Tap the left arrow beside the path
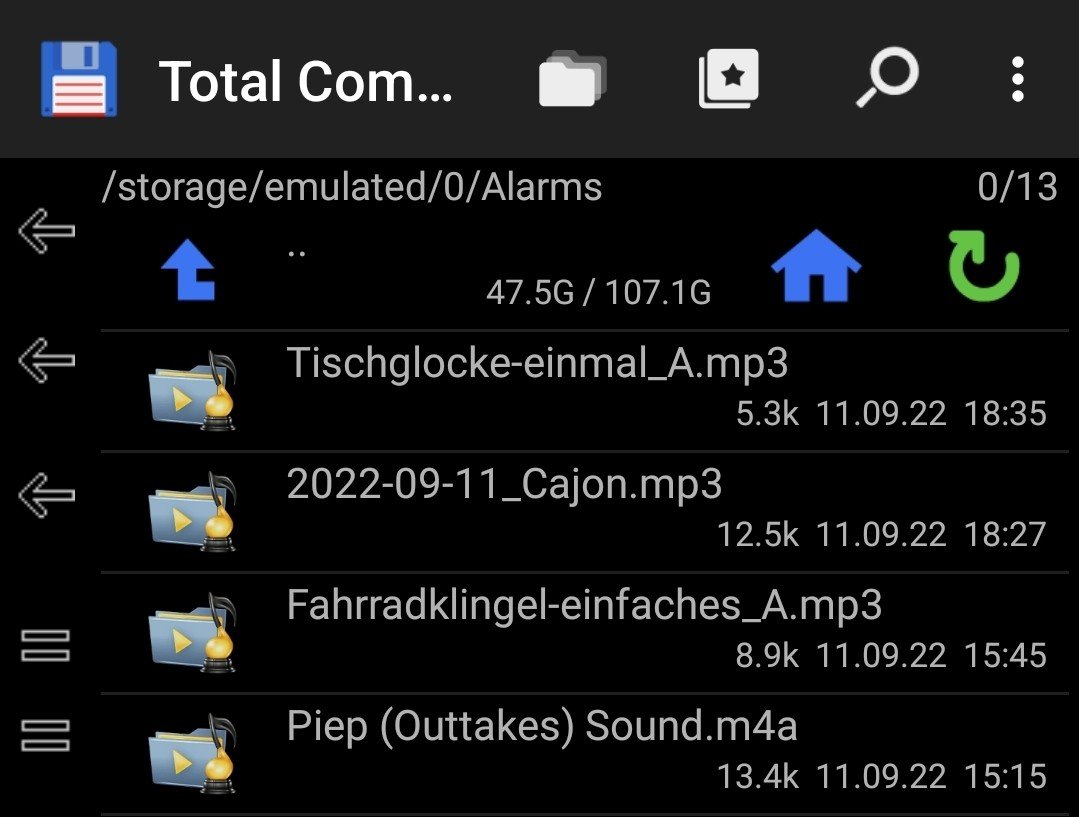Screen dimensions: 1079x817 (x=46, y=232)
